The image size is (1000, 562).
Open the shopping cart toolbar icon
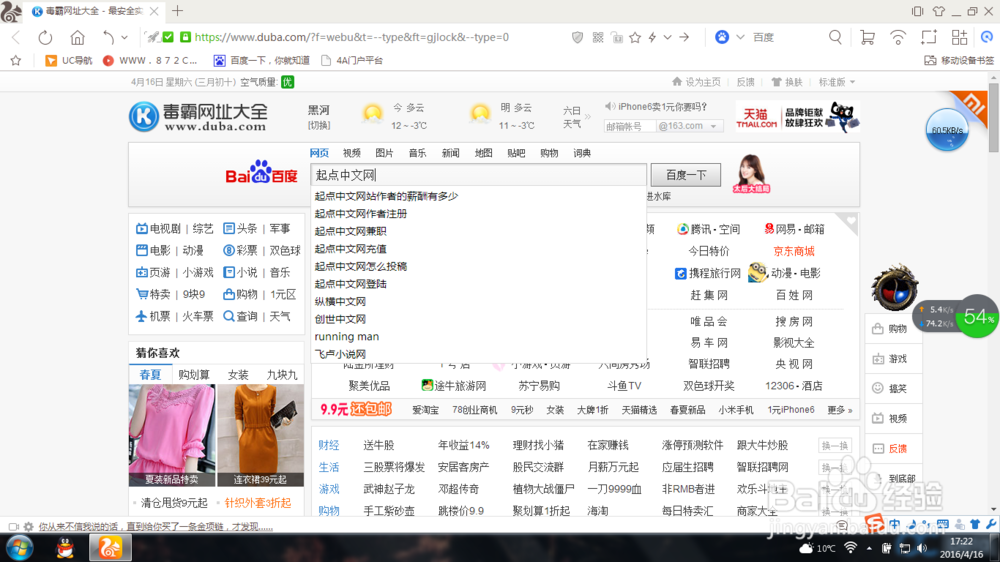867,38
